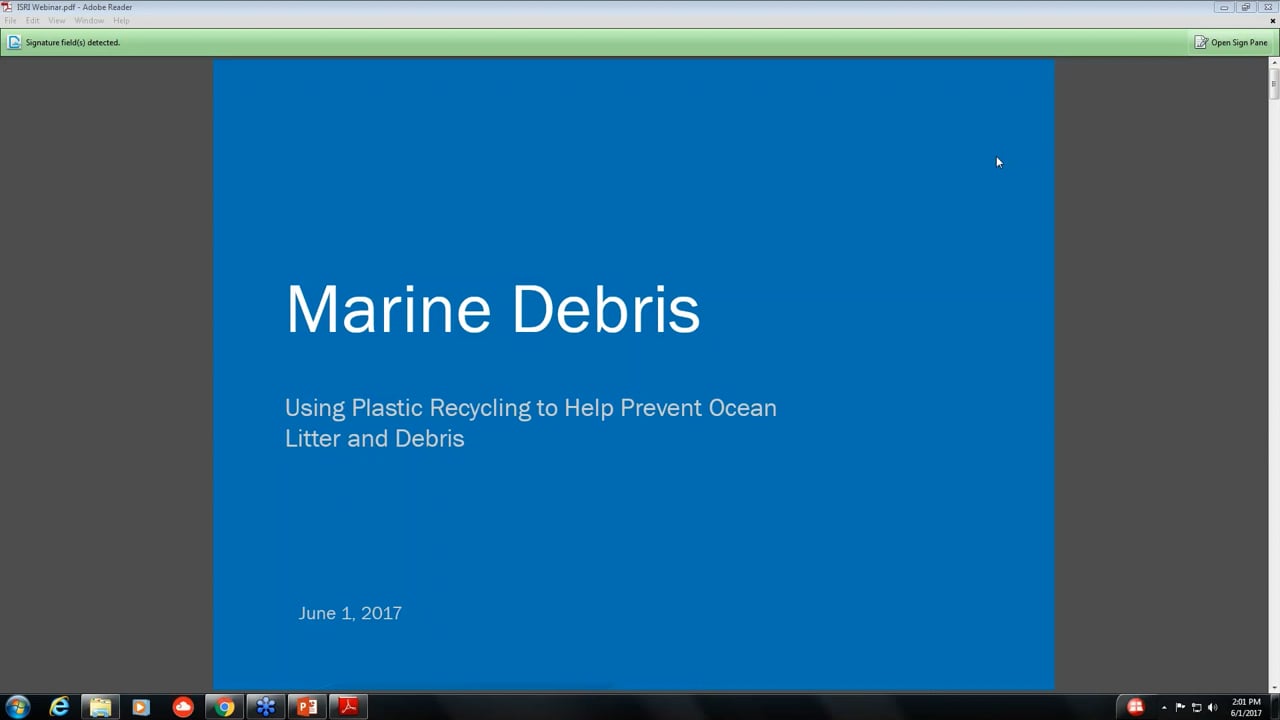Viewport: 1280px width, 720px height.
Task: Open the Windows Start menu
Action: [x=17, y=707]
